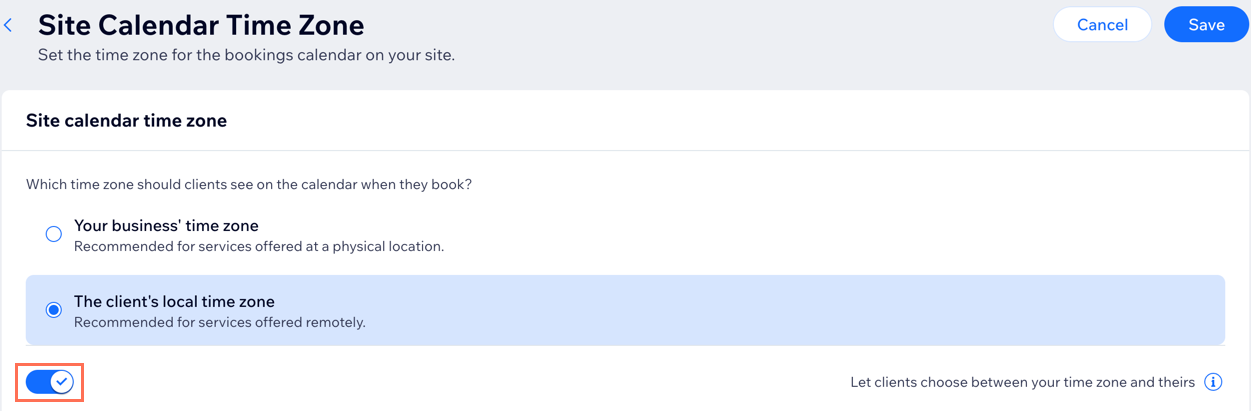Click the "Your business' time zone" label text
Screen dimensions: 1251x411
pos(166,225)
